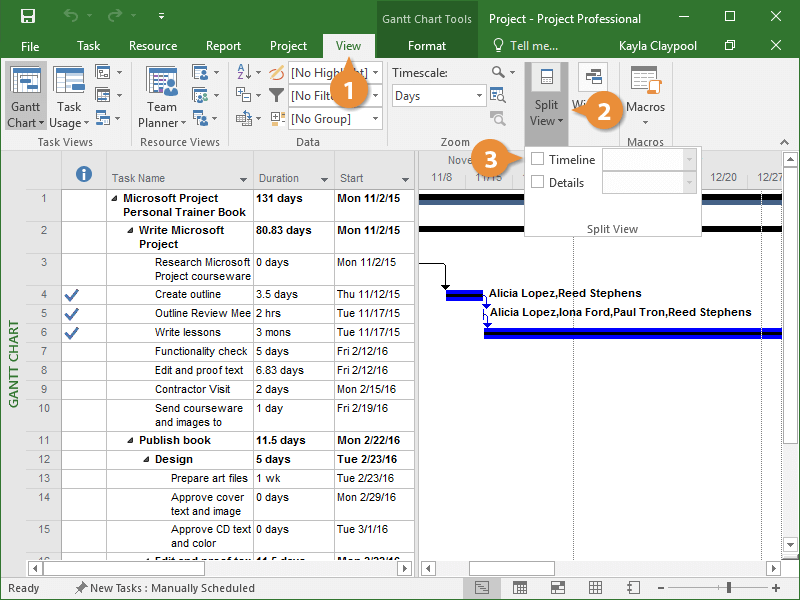Viewport: 800px width, 600px height.
Task: Click the Task Name column header
Action: tap(138, 178)
